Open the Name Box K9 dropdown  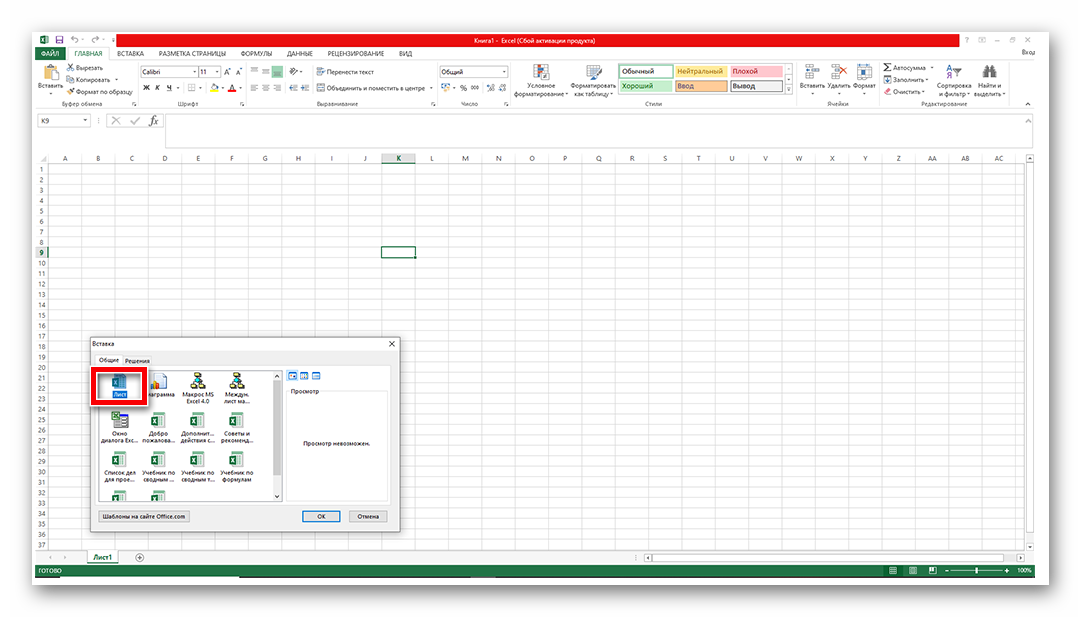click(x=85, y=121)
